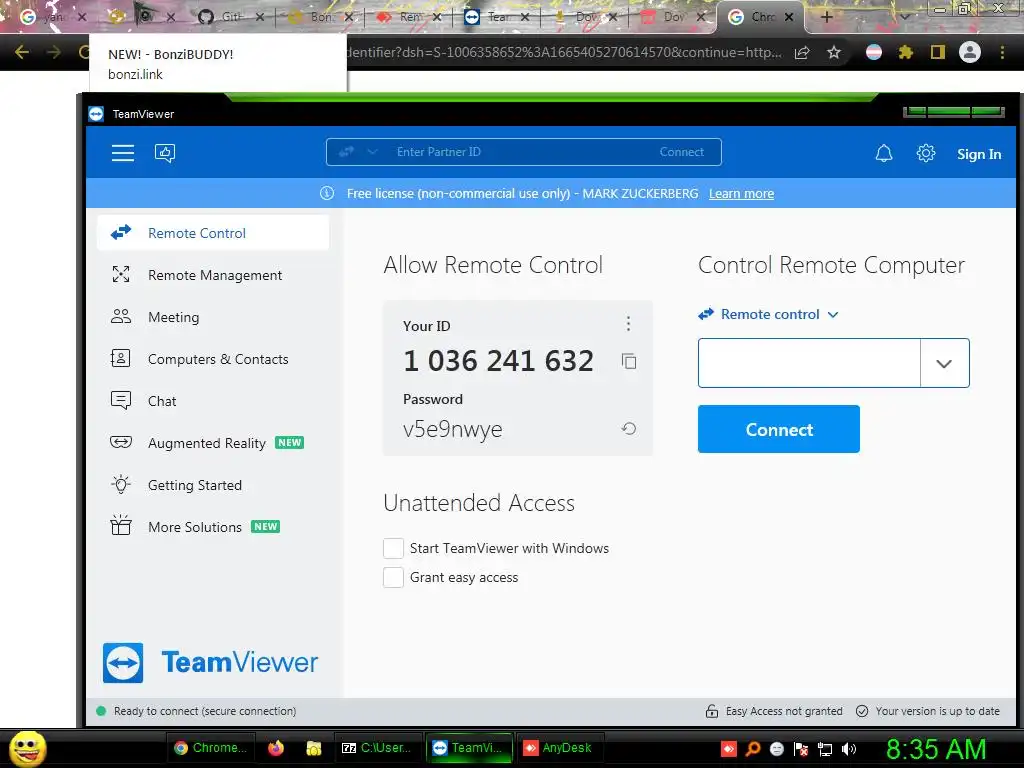Image resolution: width=1024 pixels, height=768 pixels.
Task: Open the Chrome three-dot menu
Action: [x=1002, y=52]
